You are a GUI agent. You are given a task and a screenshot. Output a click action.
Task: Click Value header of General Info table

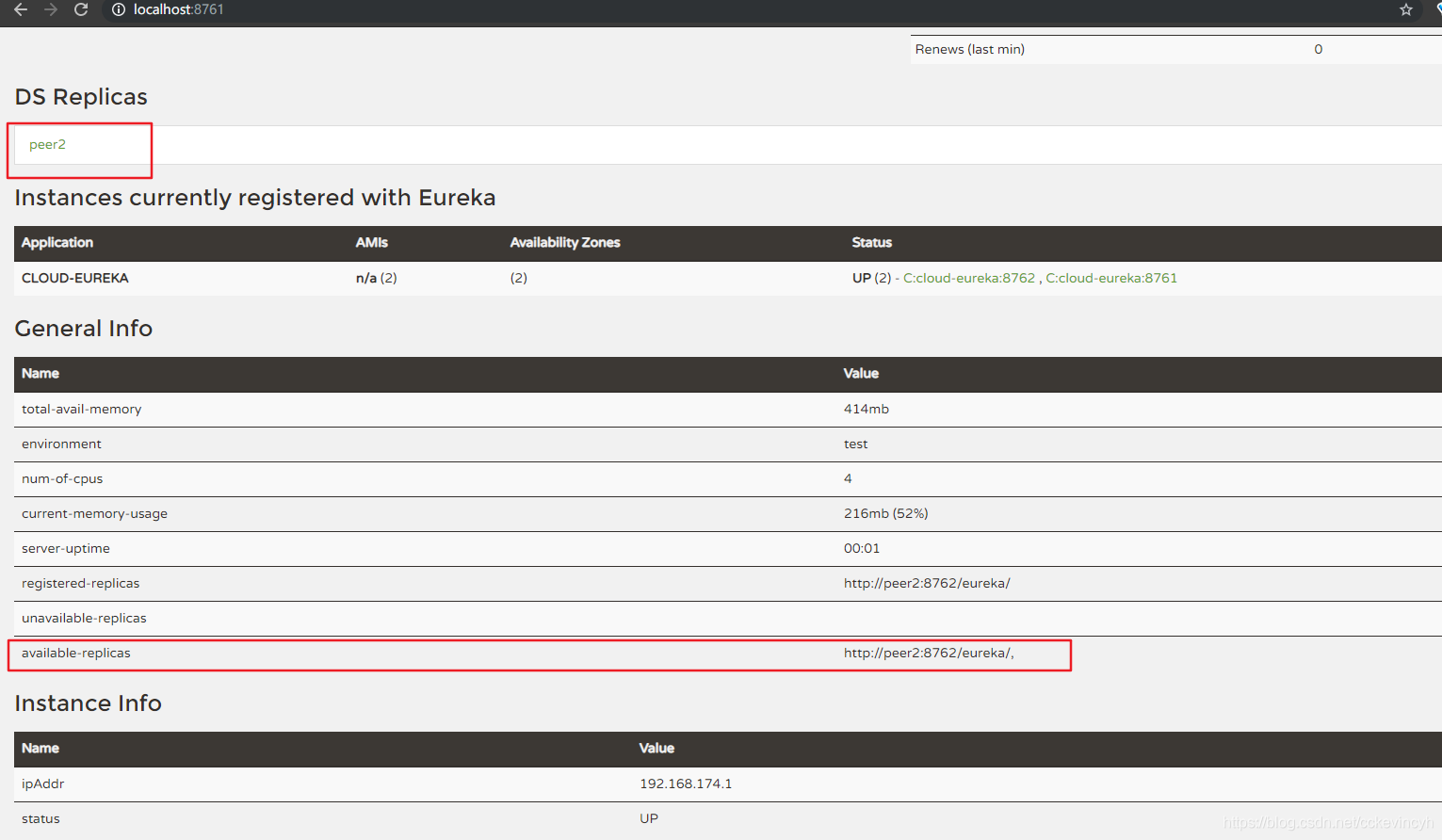click(861, 373)
